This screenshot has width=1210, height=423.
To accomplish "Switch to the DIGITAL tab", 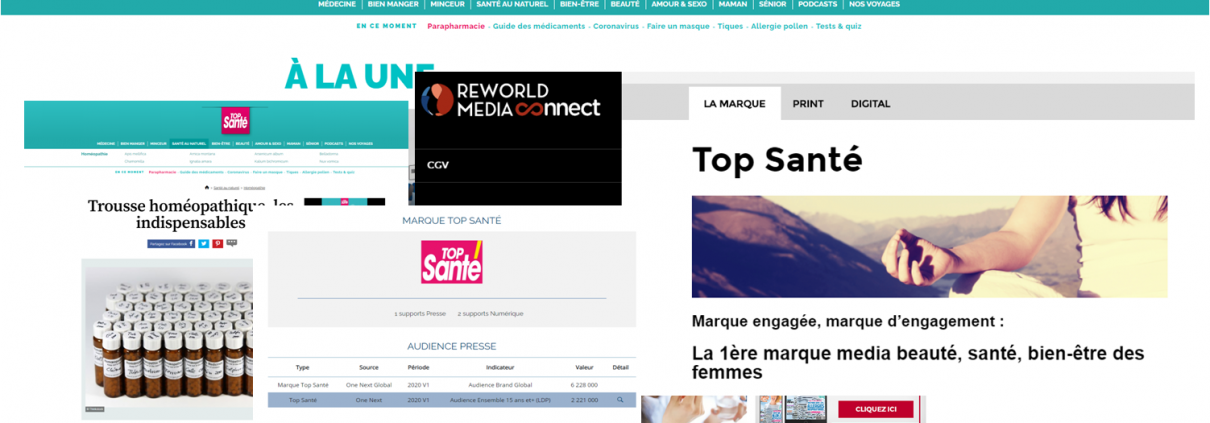I will [x=870, y=103].
